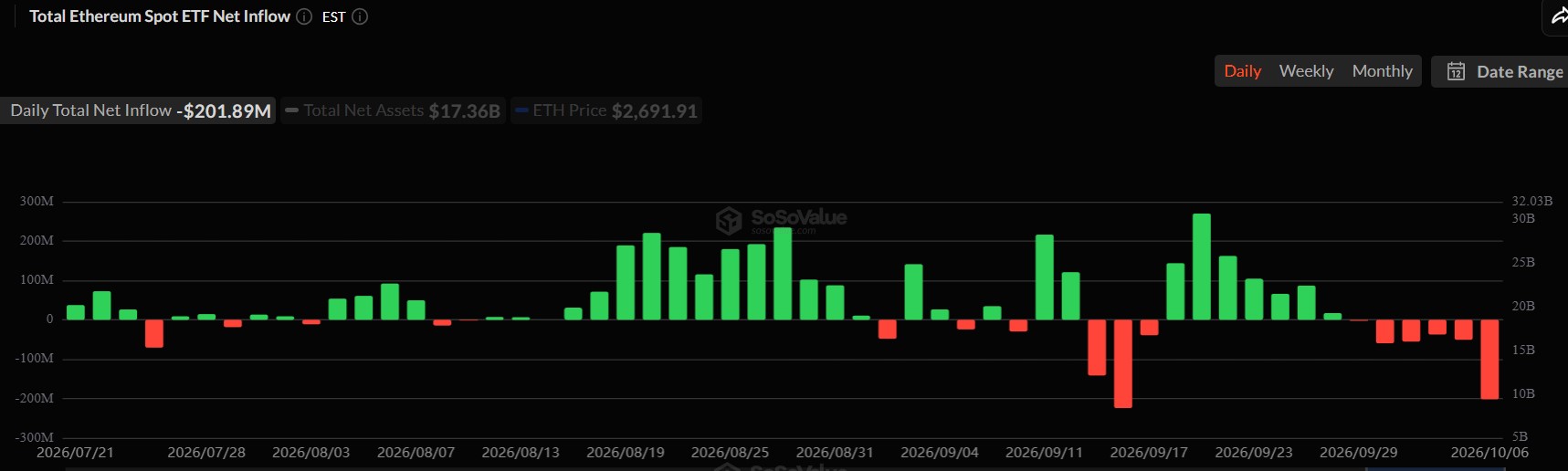Click the 2026/09/04 axis date label
1568x471 pixels.
click(940, 453)
